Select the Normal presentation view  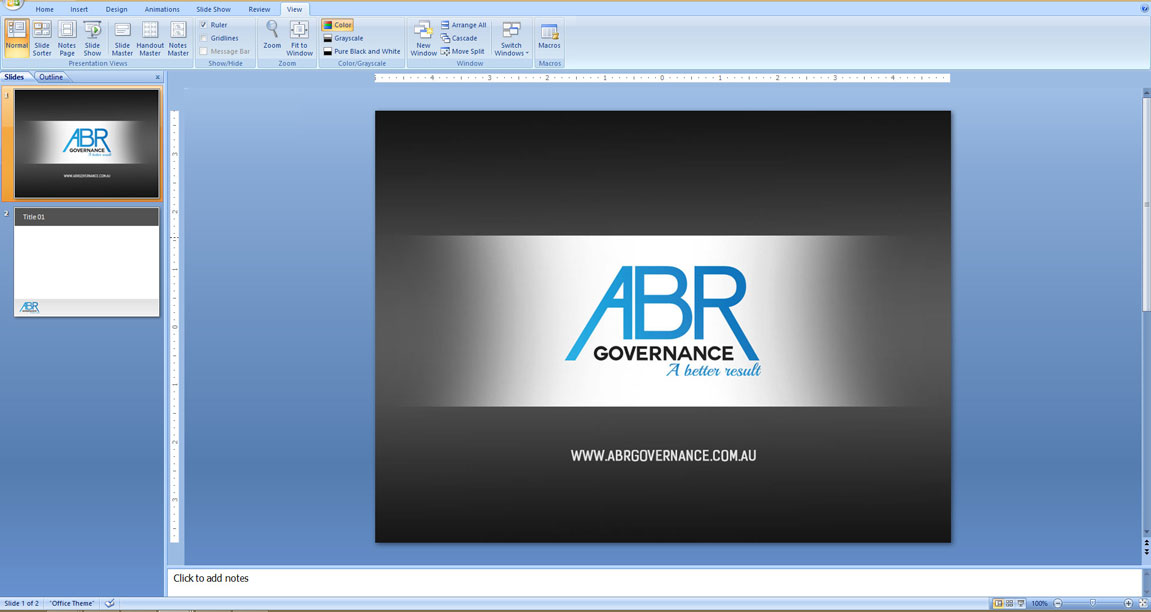click(x=17, y=38)
